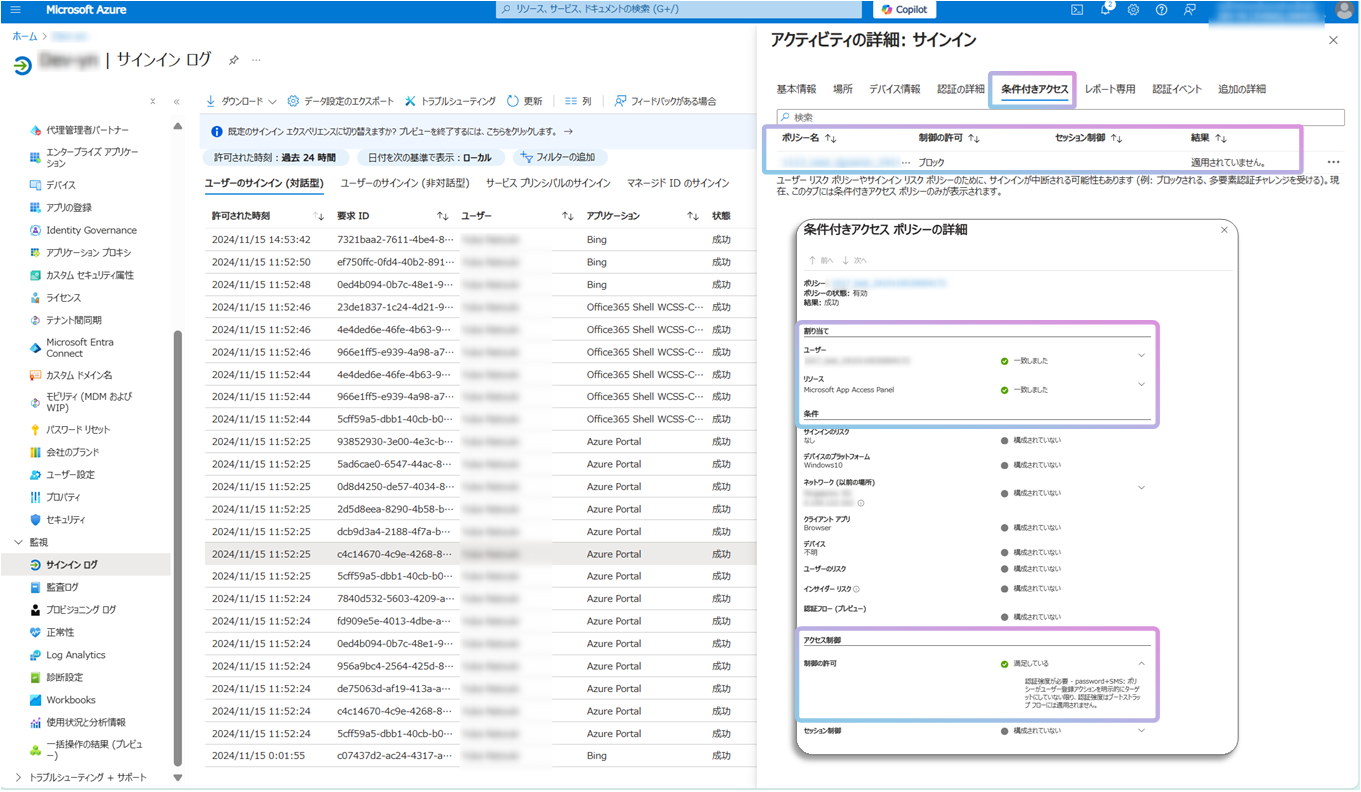This screenshot has height=792, width=1361.
Task: Change 日付を次の基準で表示: ローカル filter
Action: point(430,157)
